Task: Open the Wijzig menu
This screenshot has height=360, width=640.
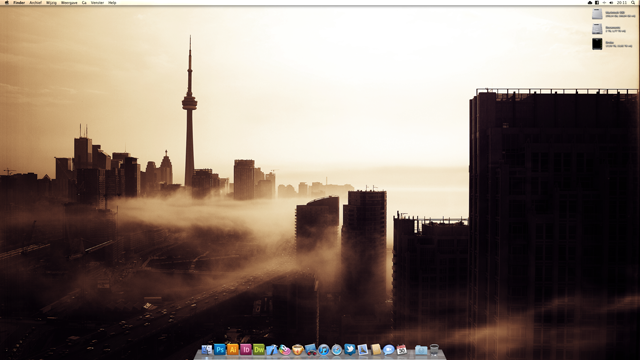Action: (51, 2)
